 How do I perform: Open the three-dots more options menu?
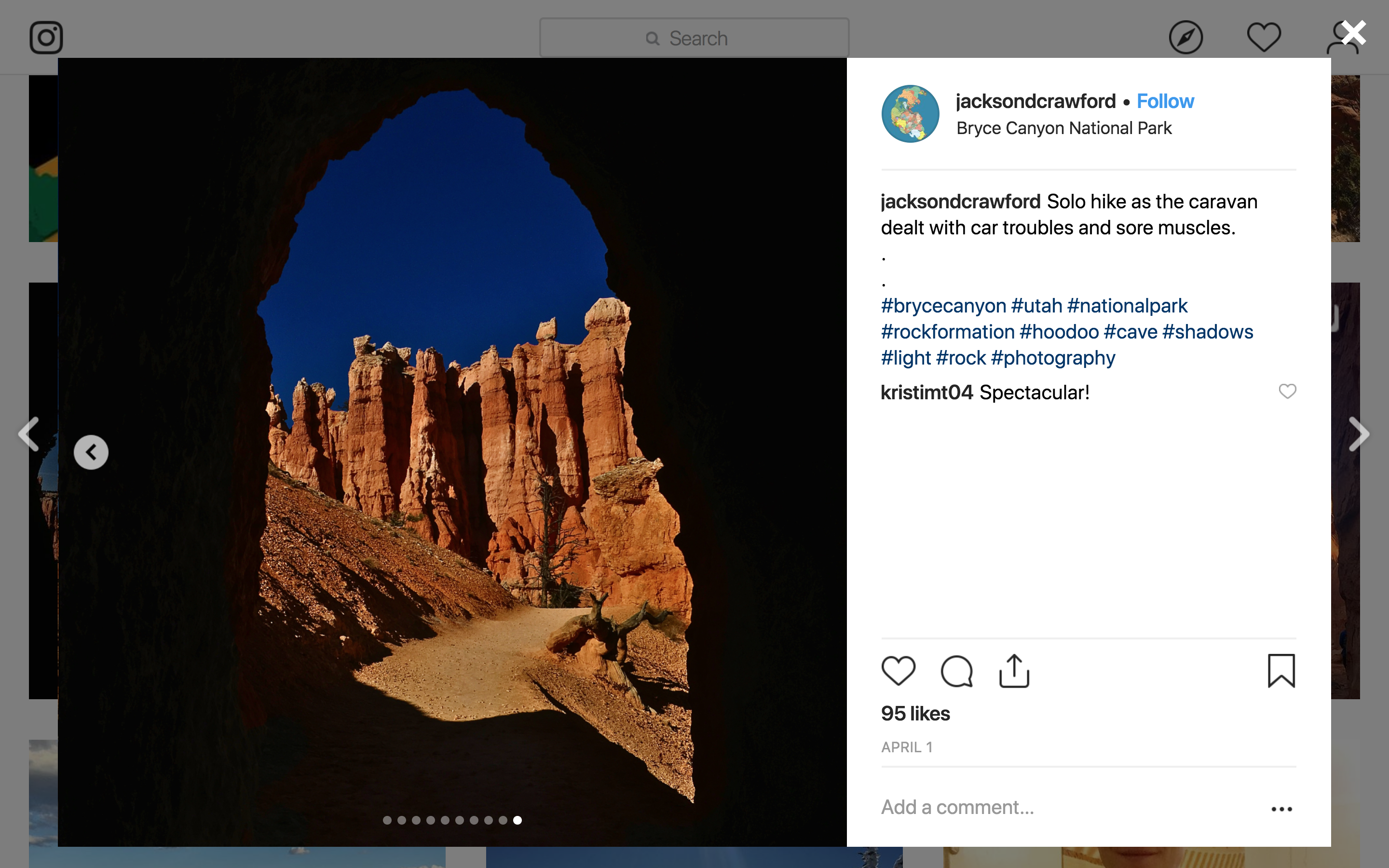pyautogui.click(x=1281, y=809)
